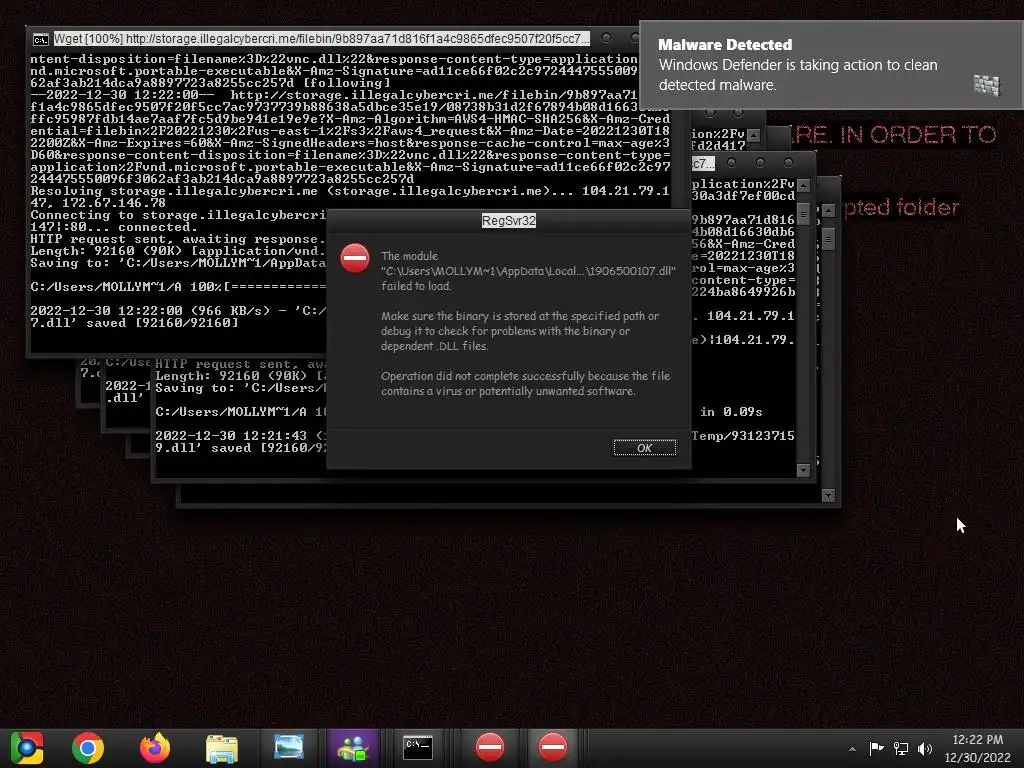Click scroll-up arrow beside 'plication%2Fv' line
Viewport: 1024px width, 768px height.
pyautogui.click(x=804, y=186)
